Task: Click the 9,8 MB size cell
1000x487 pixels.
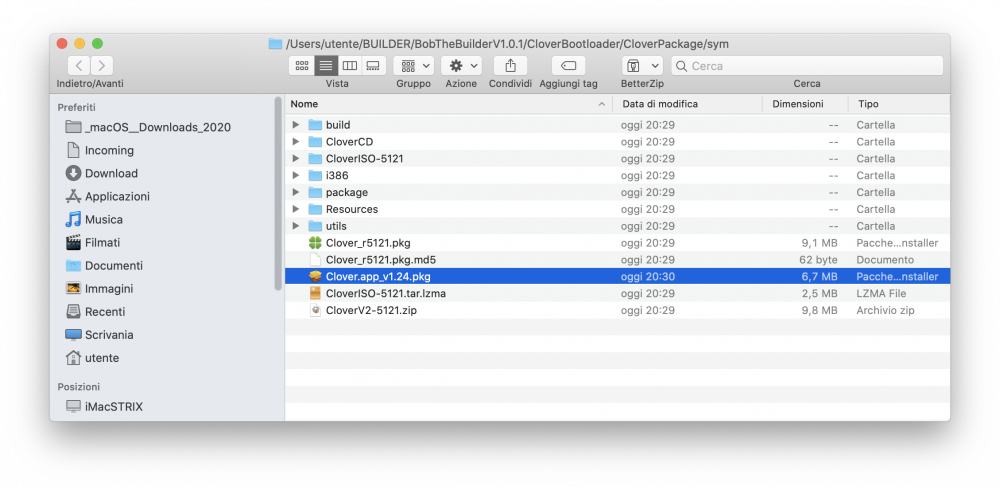Action: (x=820, y=310)
